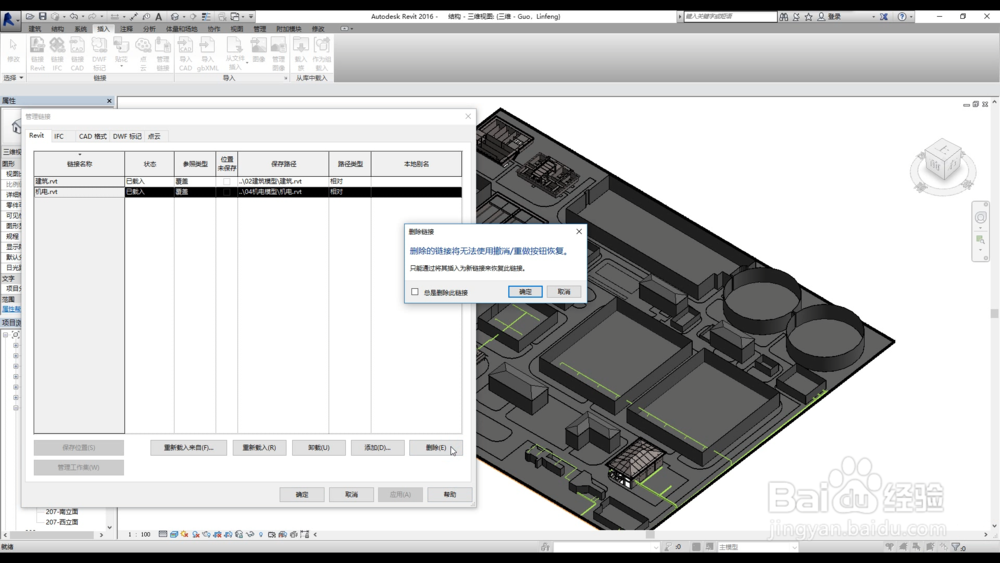Viewport: 1000px width, 563px height.
Task: Close 删除链接 dialog with X
Action: click(x=579, y=231)
